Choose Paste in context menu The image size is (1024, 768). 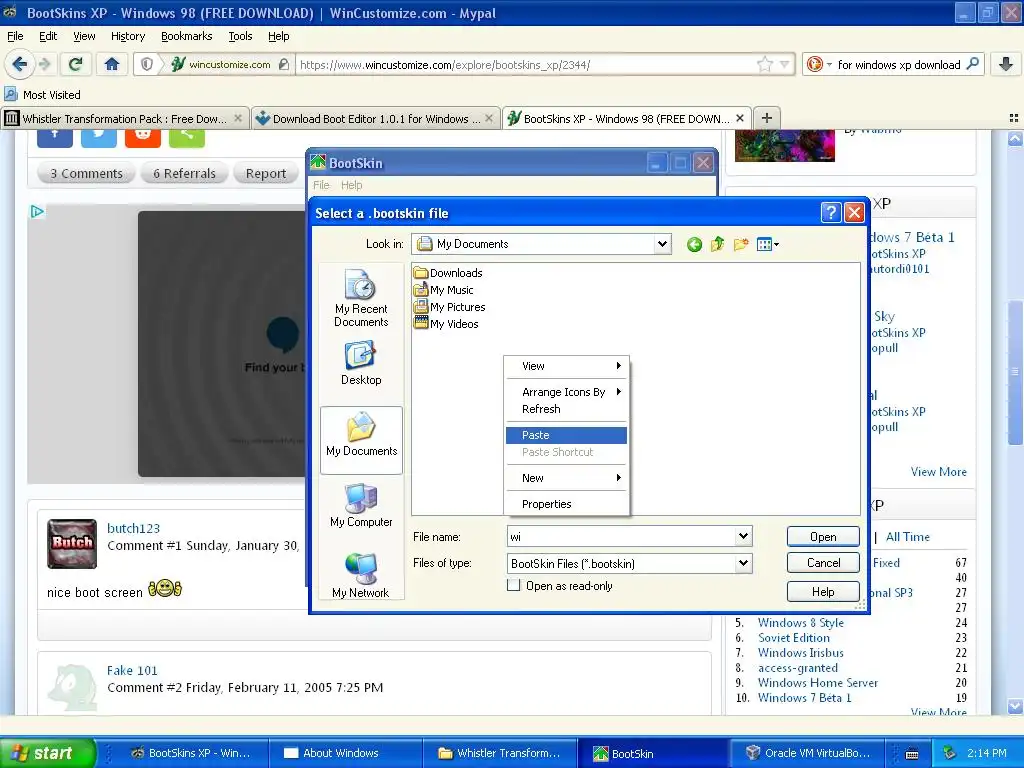coord(566,435)
